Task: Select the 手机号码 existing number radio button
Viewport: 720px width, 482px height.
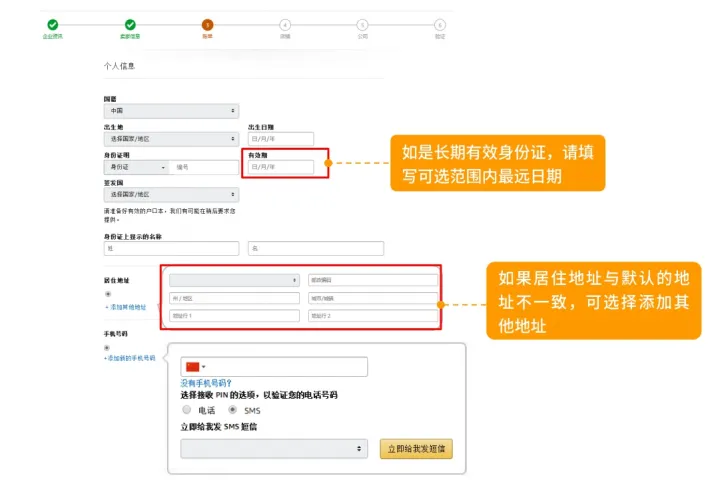Action: [107, 348]
